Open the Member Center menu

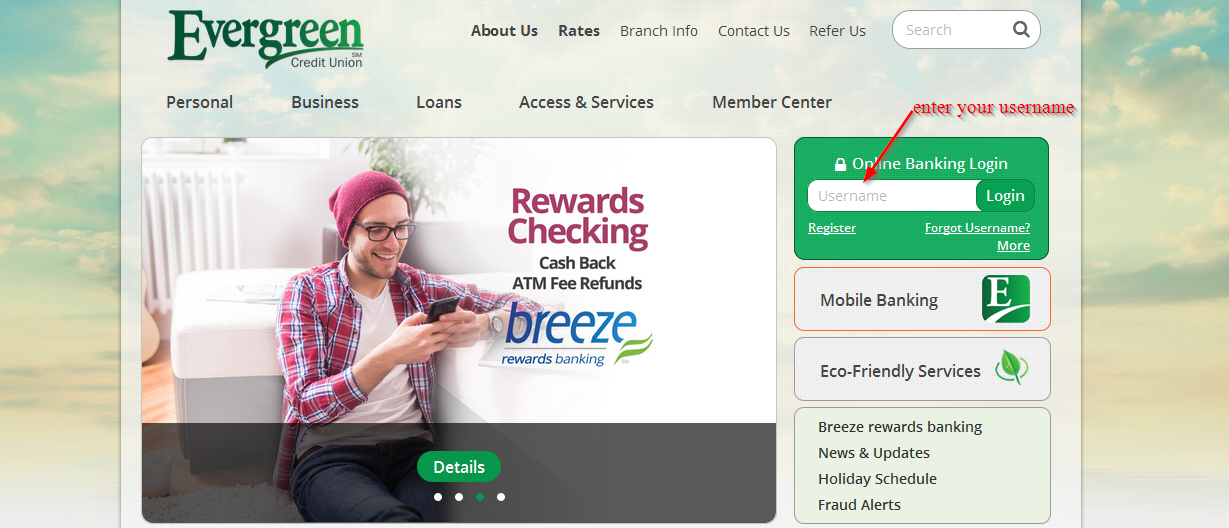coord(772,102)
